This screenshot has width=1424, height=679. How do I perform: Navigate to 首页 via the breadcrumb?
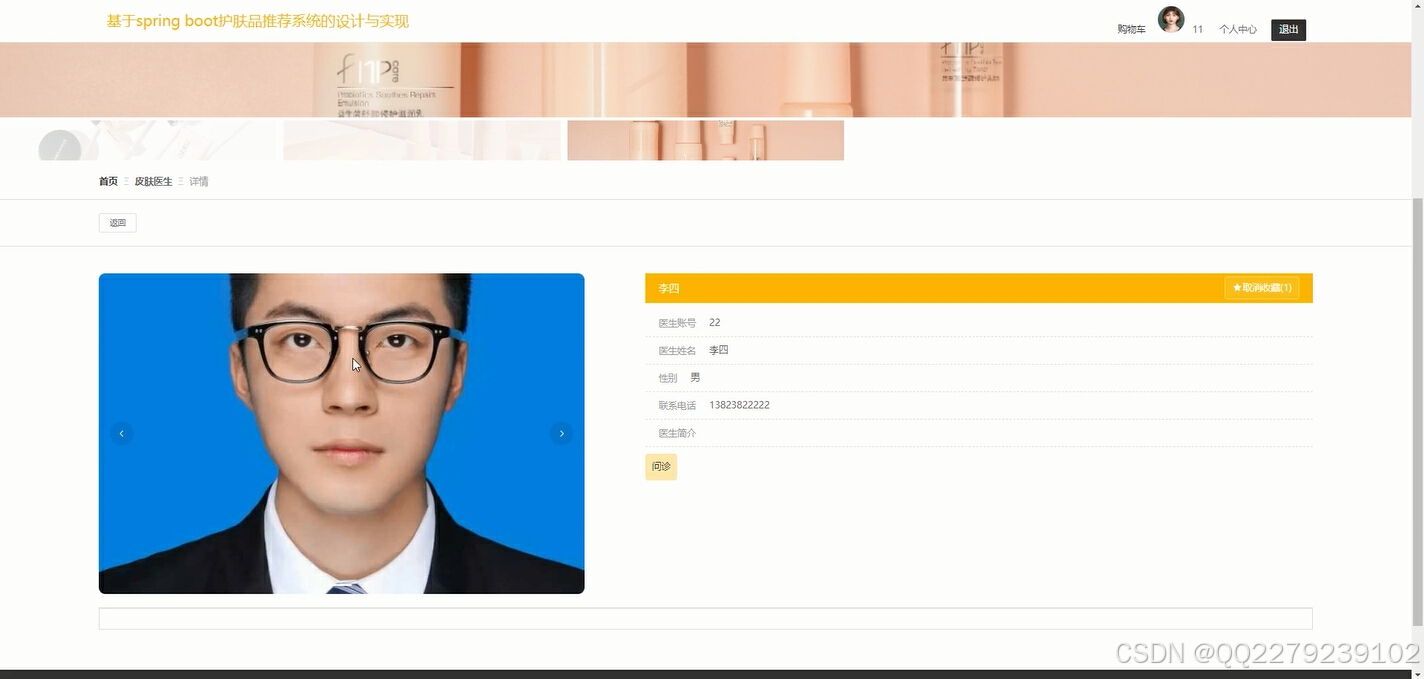pos(108,181)
